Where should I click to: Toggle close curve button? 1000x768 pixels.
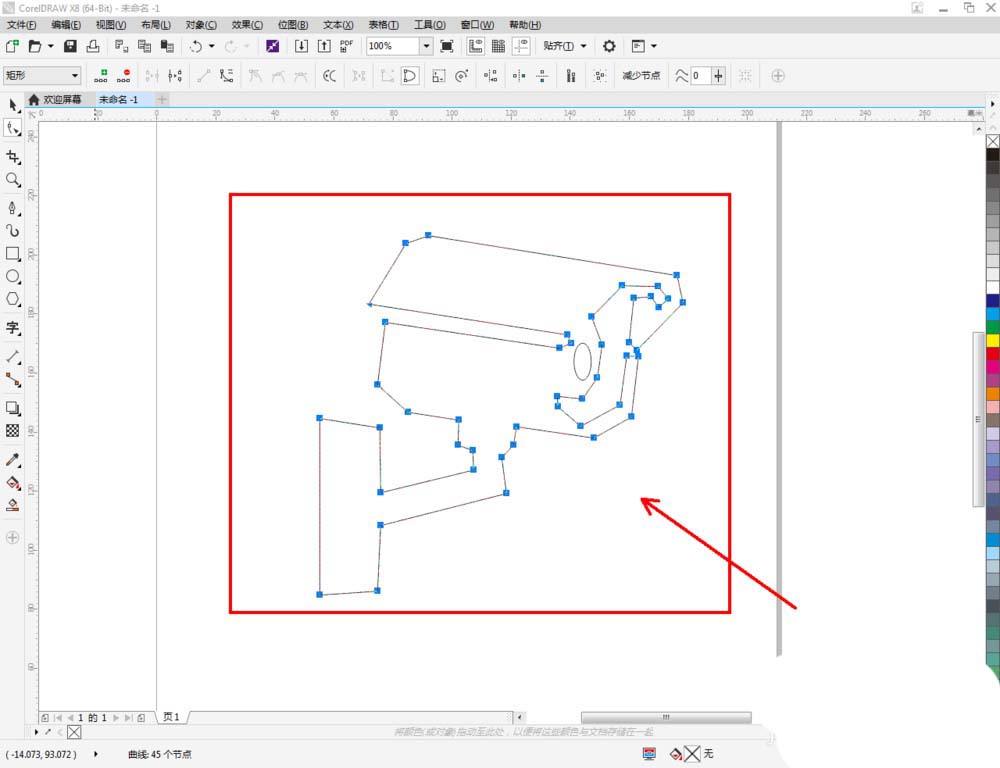click(x=409, y=76)
